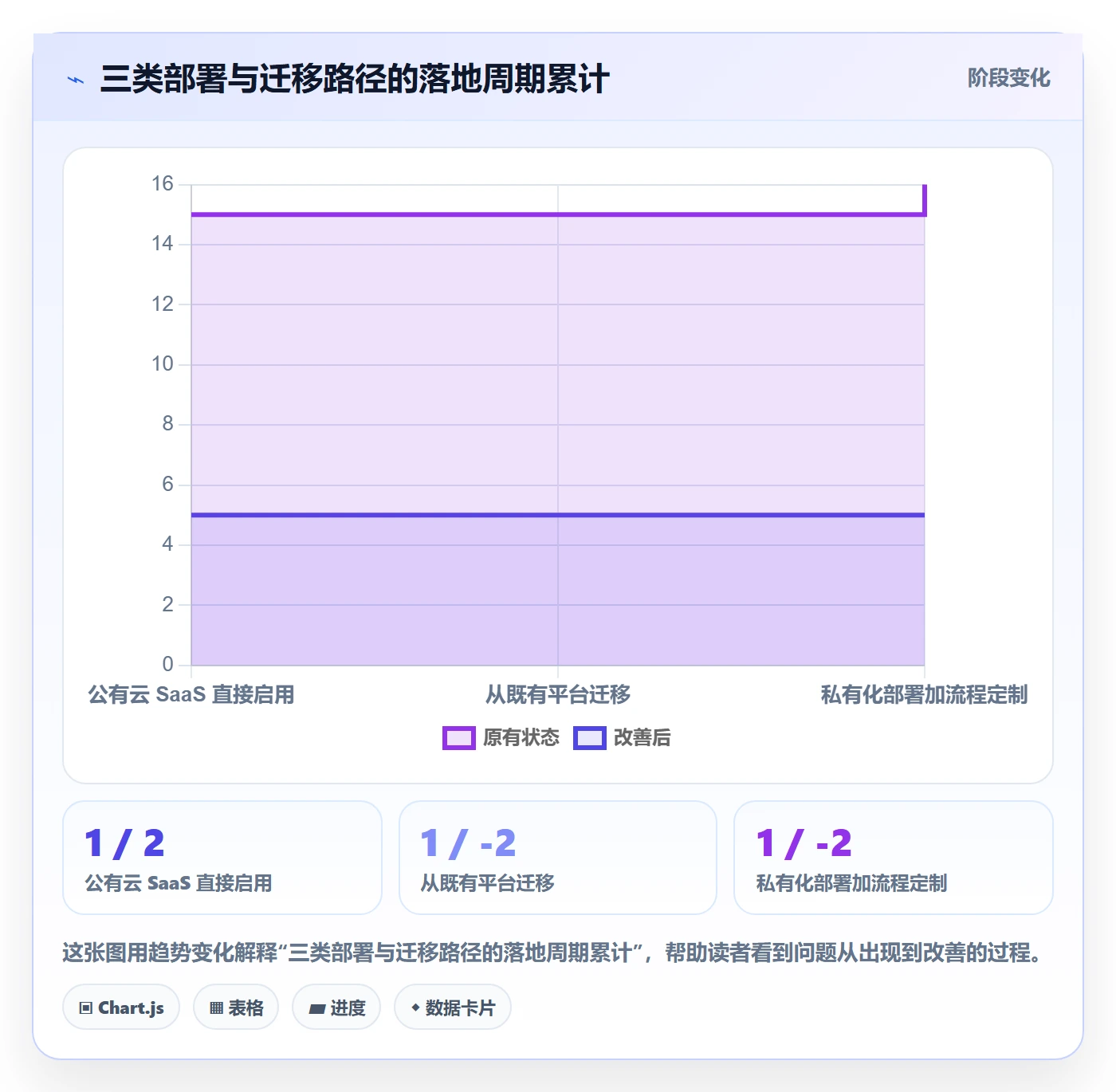
Task: Click the square icon in the Chart.js tag
Action: (x=86, y=1008)
